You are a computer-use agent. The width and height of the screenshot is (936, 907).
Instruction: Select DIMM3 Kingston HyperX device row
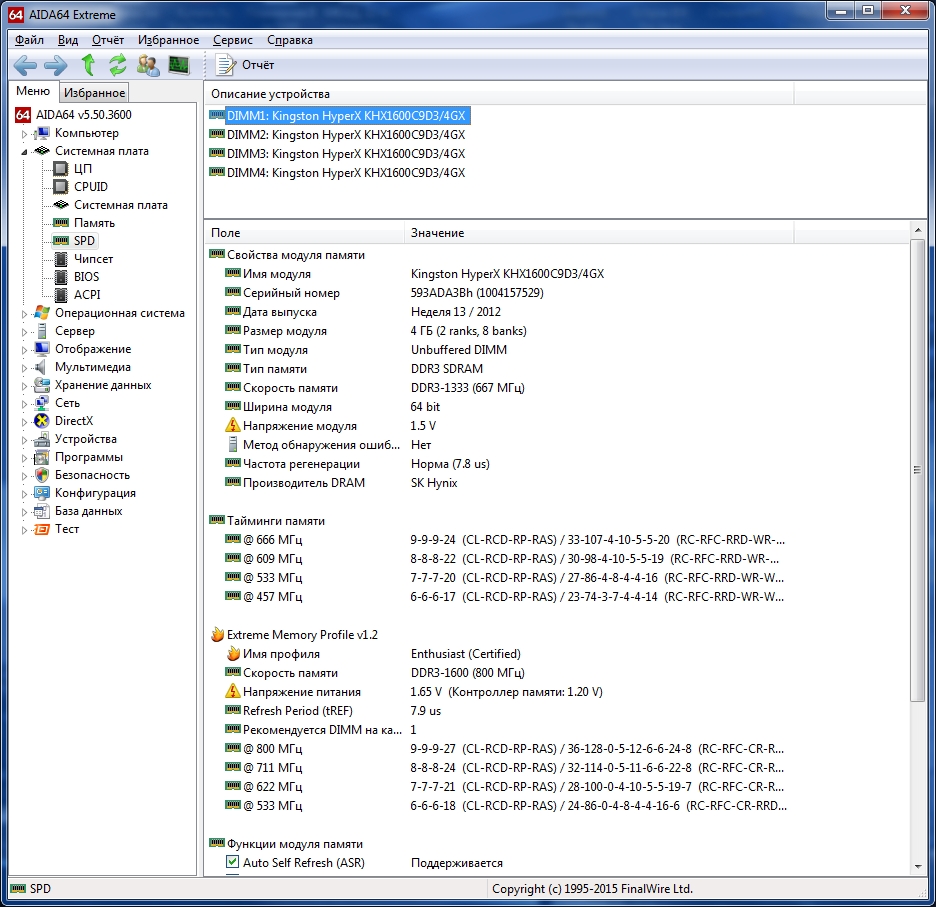tap(345, 153)
